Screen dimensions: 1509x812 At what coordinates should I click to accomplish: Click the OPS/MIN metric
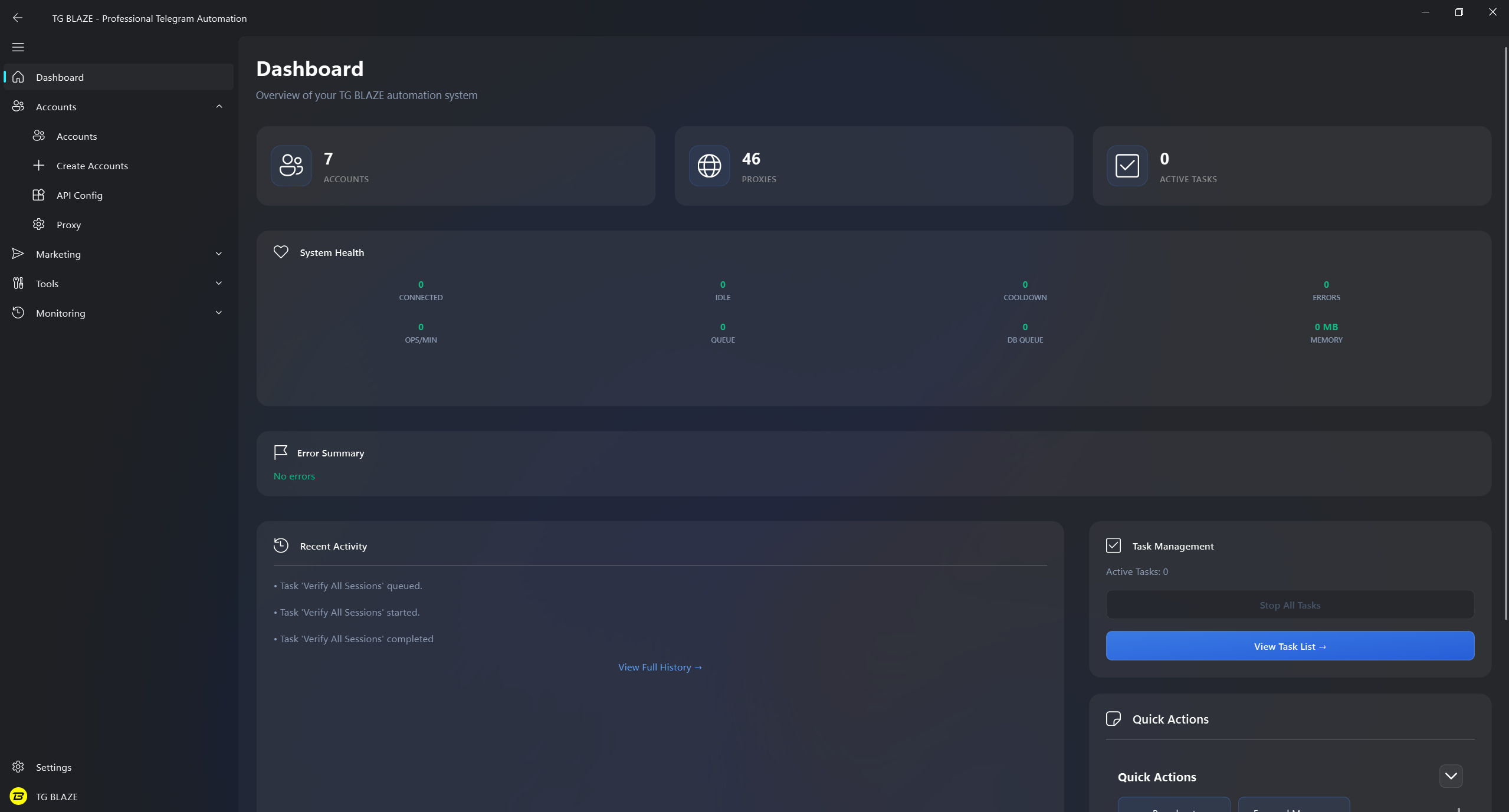[x=421, y=333]
